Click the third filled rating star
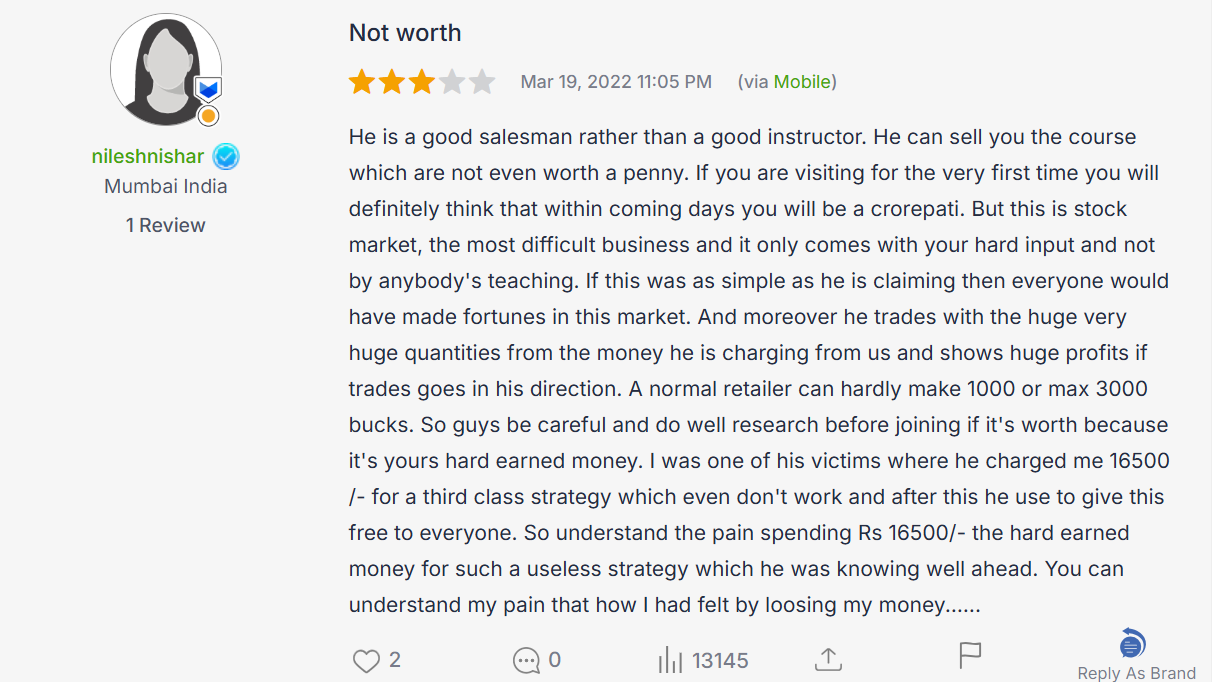The width and height of the screenshot is (1216, 682). tap(422, 81)
